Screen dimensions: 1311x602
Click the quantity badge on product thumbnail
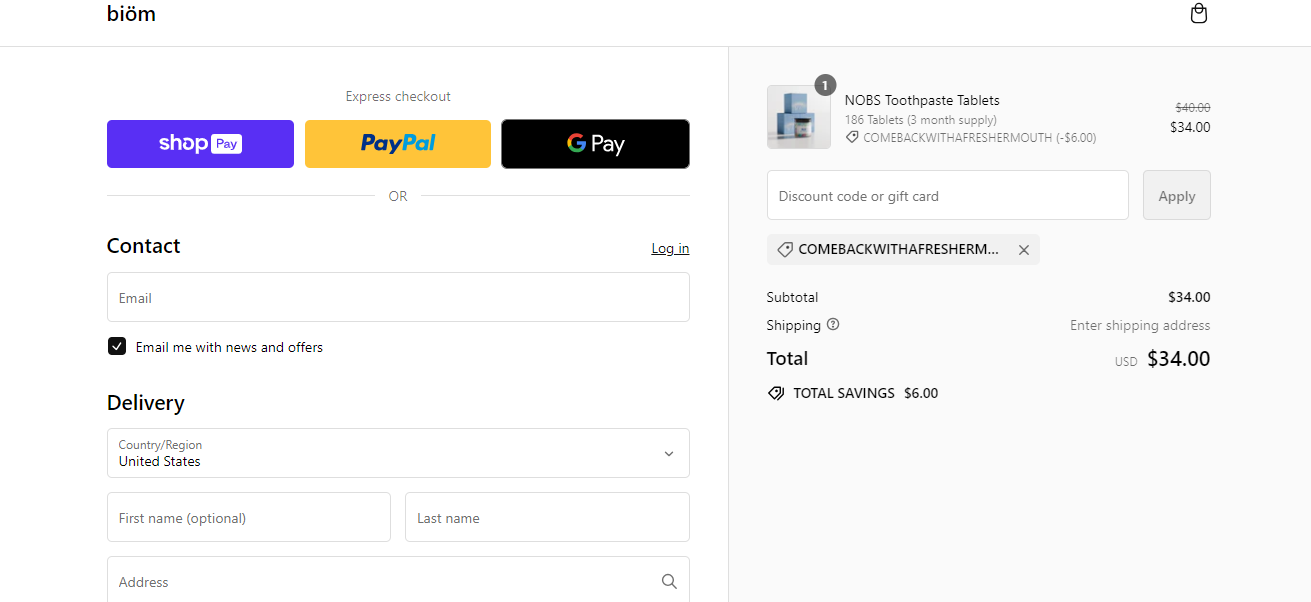click(825, 86)
